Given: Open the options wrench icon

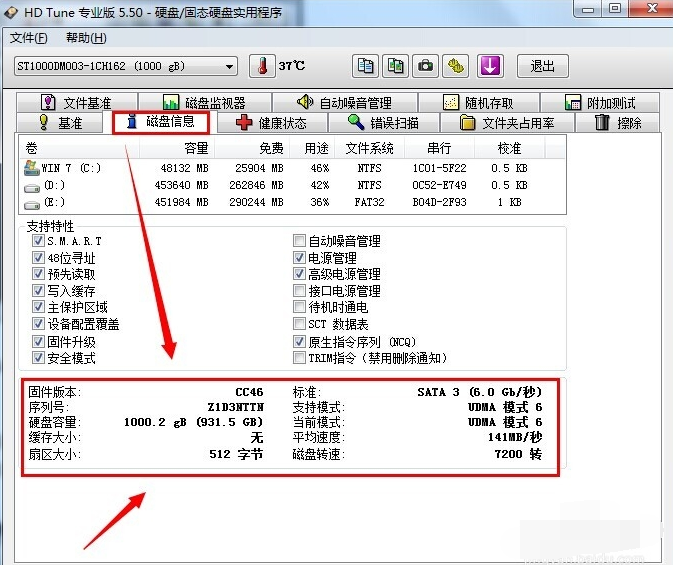Looking at the screenshot, I should [x=457, y=66].
